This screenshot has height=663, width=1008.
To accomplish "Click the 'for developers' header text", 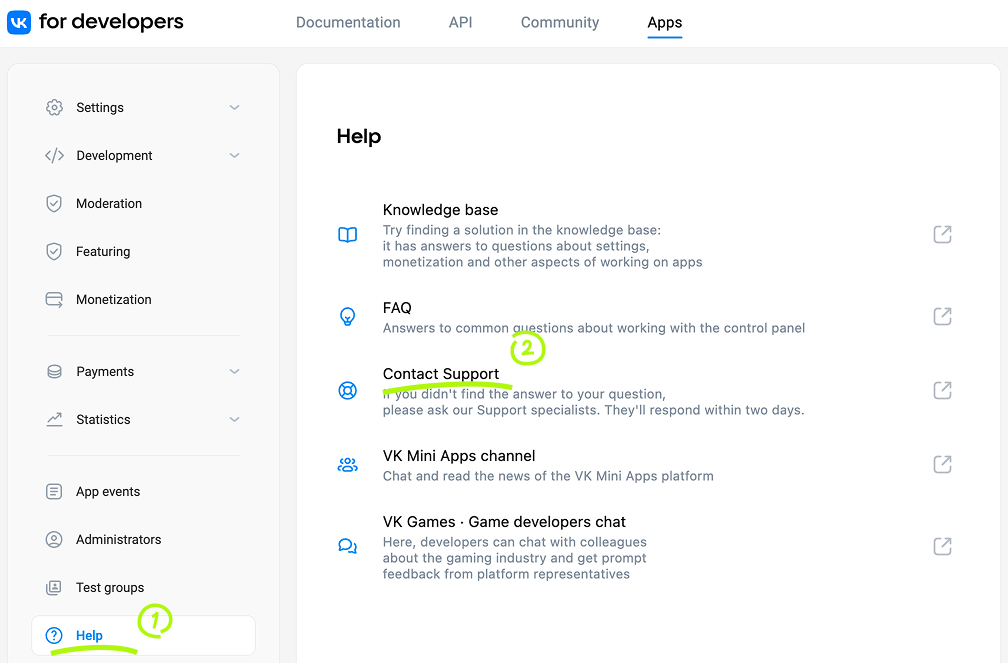I will pyautogui.click(x=111, y=22).
